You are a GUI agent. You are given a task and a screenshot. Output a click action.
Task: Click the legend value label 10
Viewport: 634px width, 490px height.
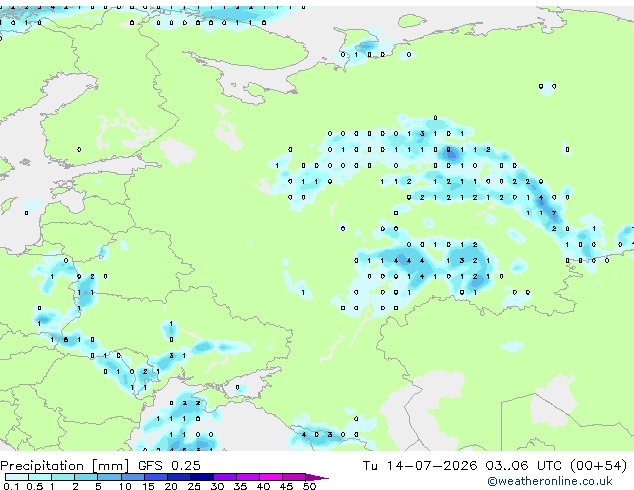point(125,486)
